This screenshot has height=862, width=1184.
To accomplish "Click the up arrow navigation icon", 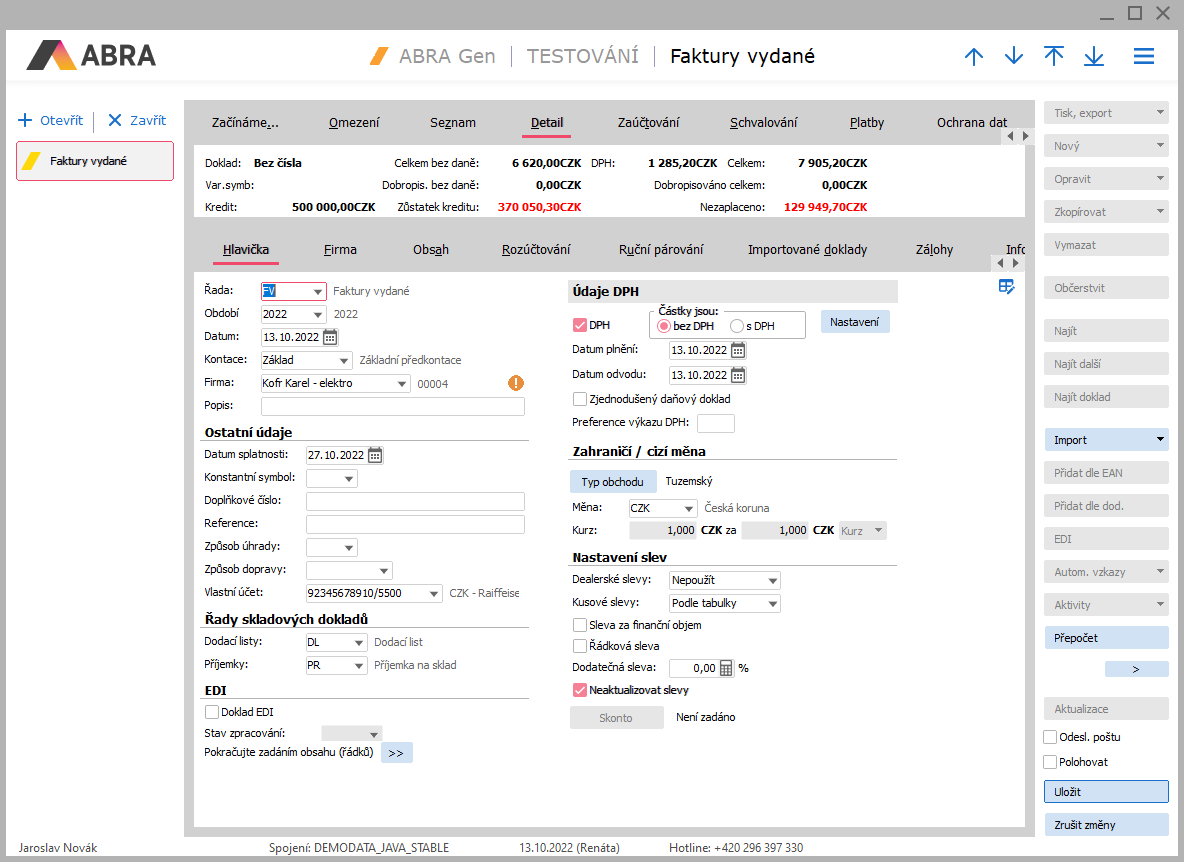I will [x=974, y=57].
